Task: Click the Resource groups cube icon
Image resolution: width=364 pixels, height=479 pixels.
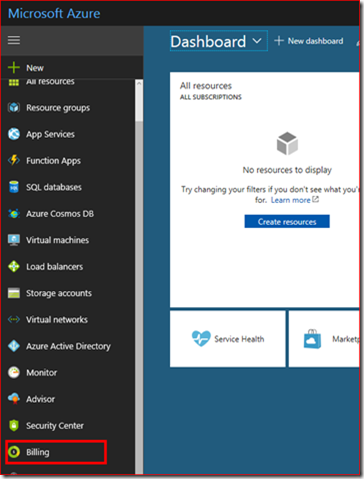Action: point(14,108)
